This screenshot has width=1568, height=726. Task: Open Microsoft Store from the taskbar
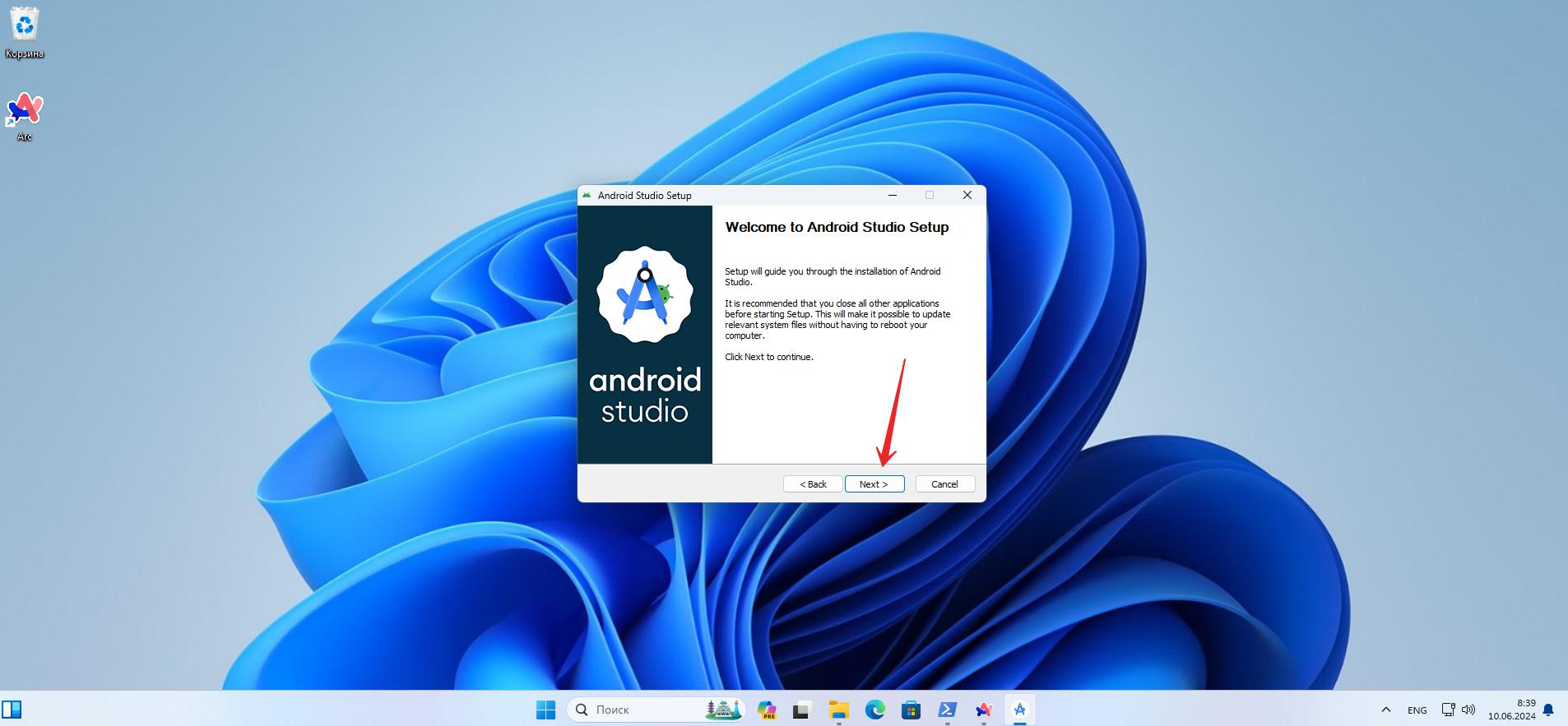point(911,710)
